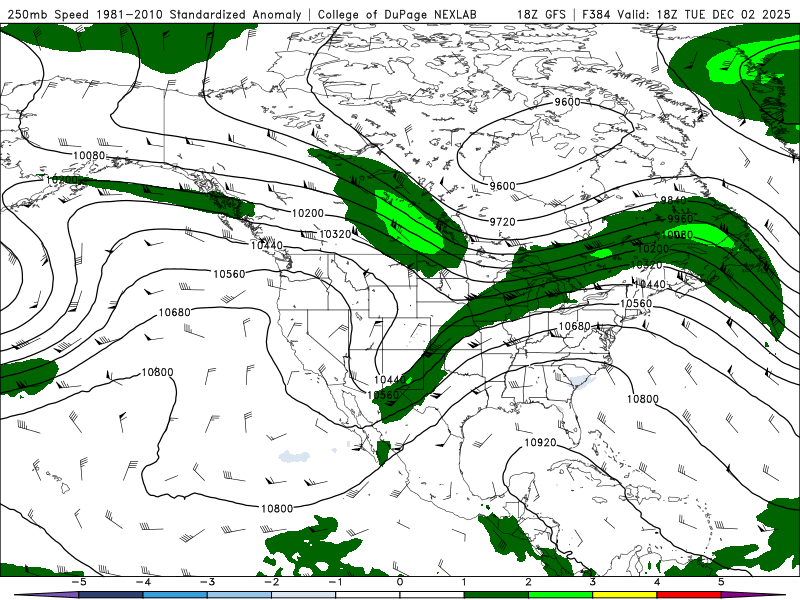The width and height of the screenshot is (800, 600).
Task: Click the light blue -3-to--2 colorbar segment
Action: click(239, 595)
